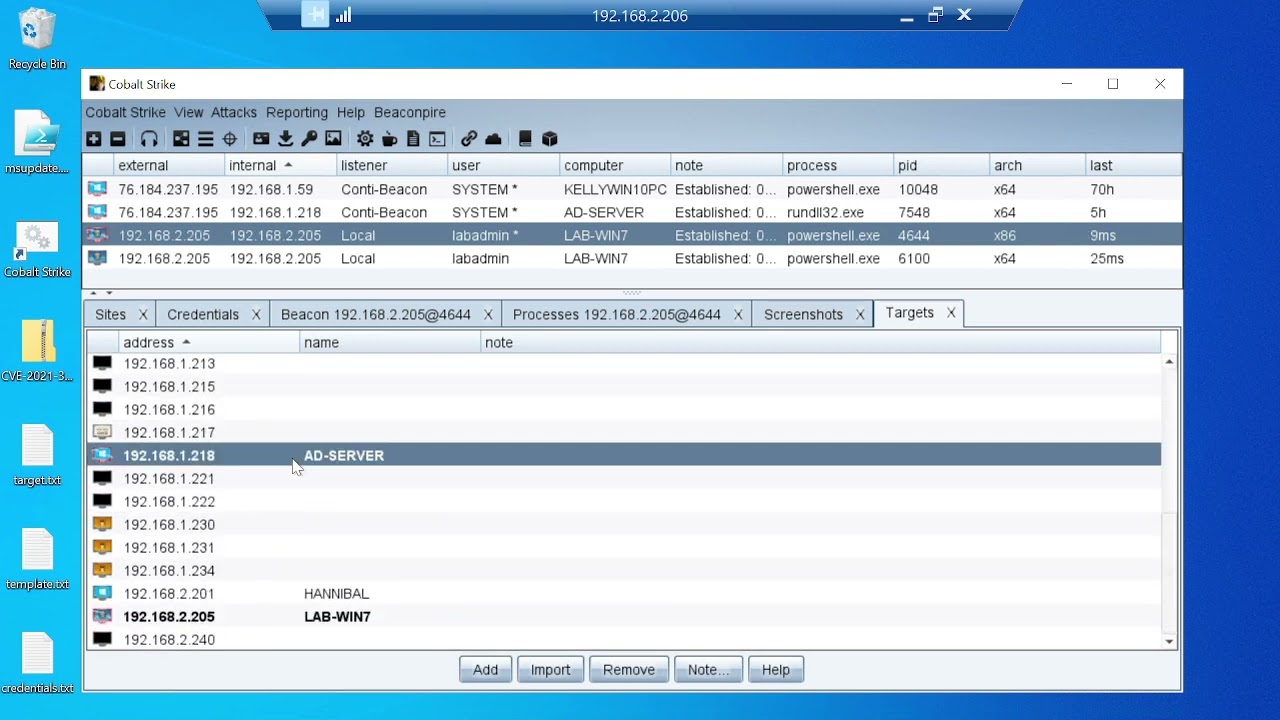The height and width of the screenshot is (720, 1280).
Task: Open Recycle Bin desktop icon
Action: click(37, 40)
